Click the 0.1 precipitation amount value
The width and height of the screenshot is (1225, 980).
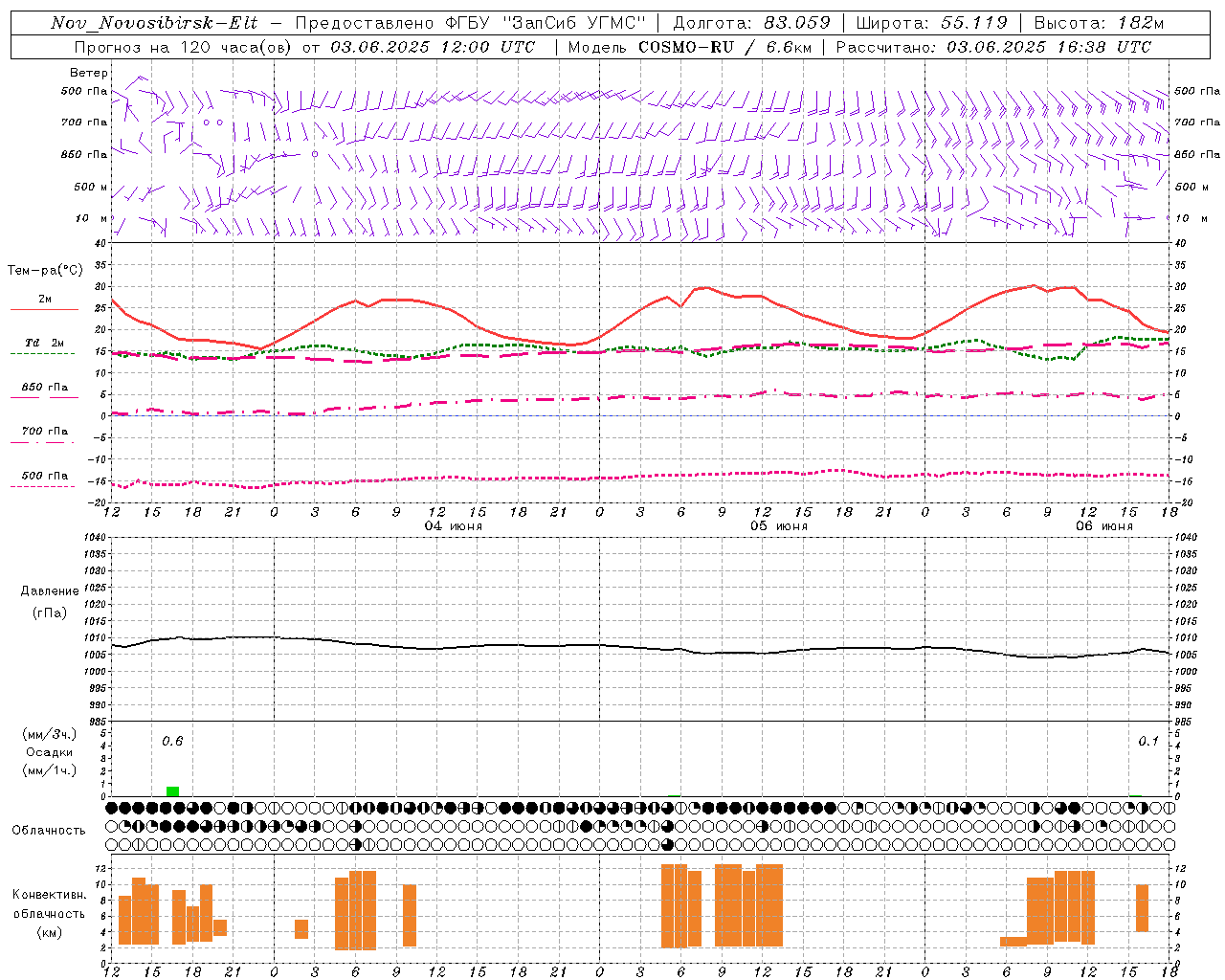tap(1148, 741)
